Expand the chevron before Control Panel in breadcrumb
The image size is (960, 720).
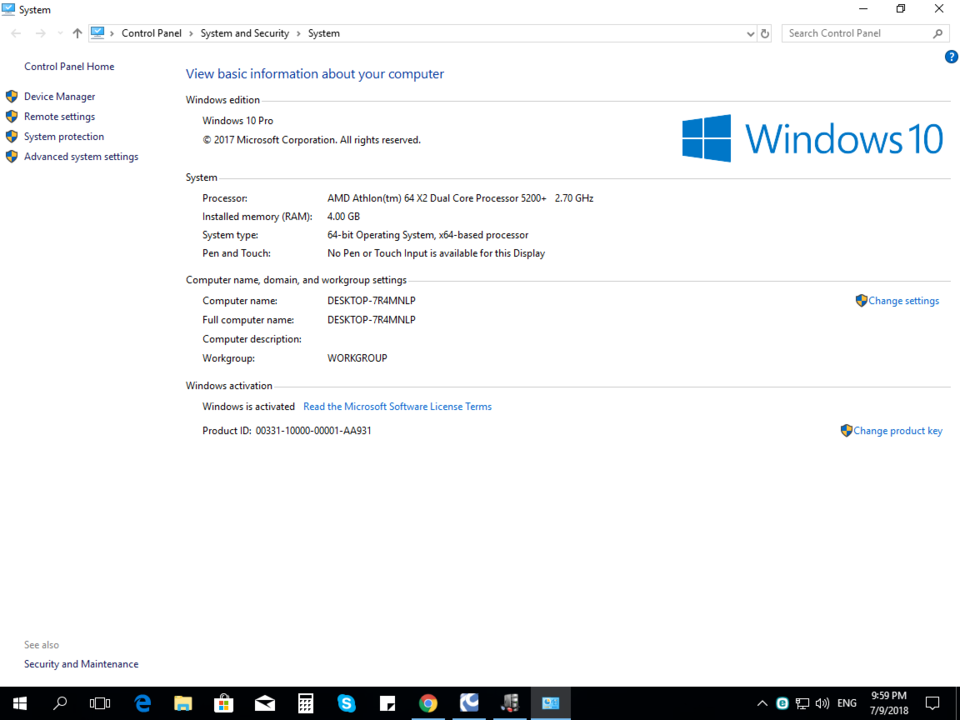(x=112, y=34)
